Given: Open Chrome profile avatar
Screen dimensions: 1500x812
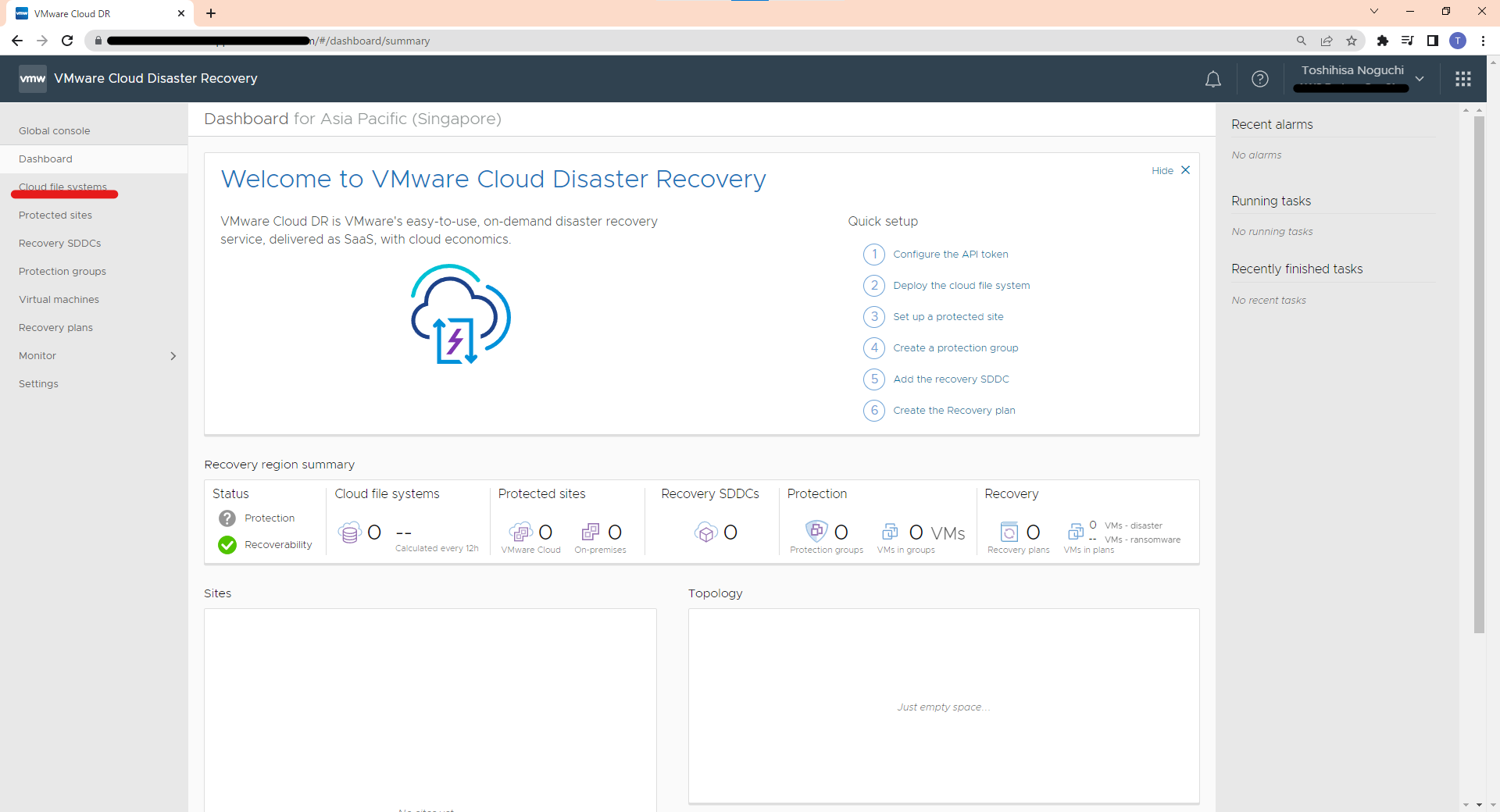Looking at the screenshot, I should point(1458,41).
